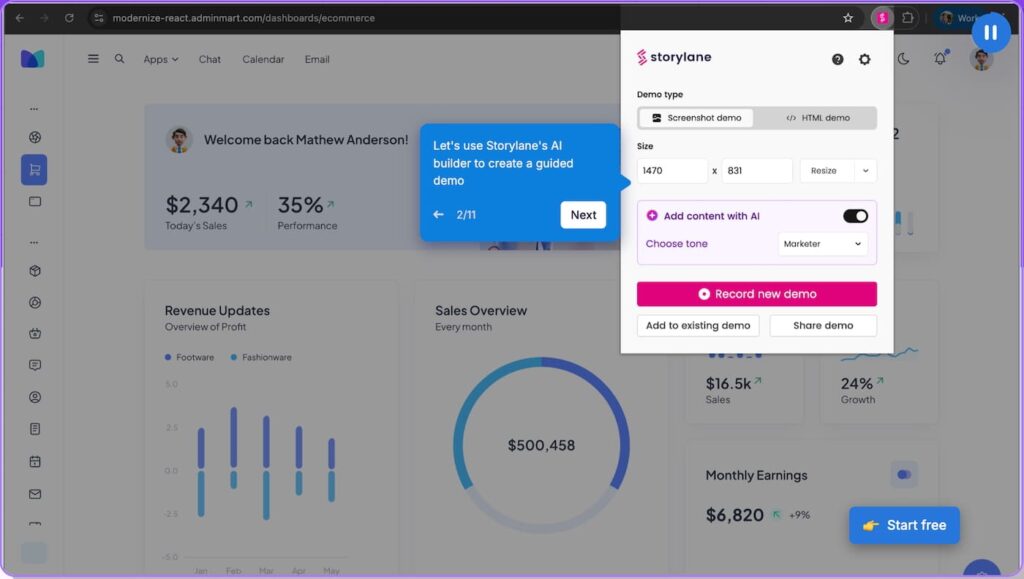Open the aperture dashboard icon in sidebar

pyautogui.click(x=35, y=137)
